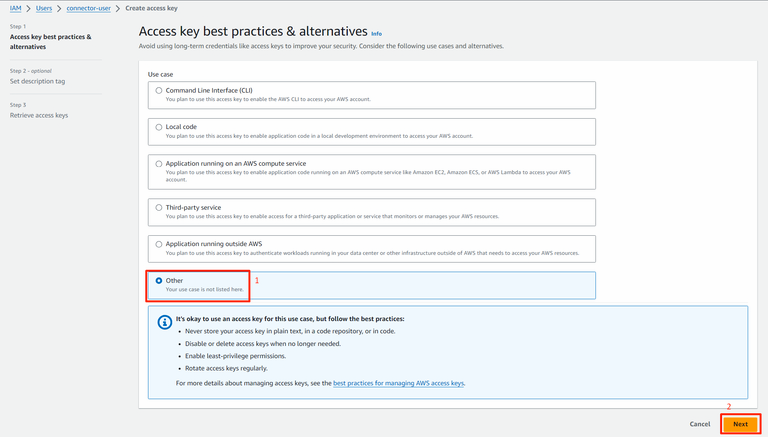The image size is (768, 437).
Task: Choose the Local code use case radio
Action: point(158,127)
